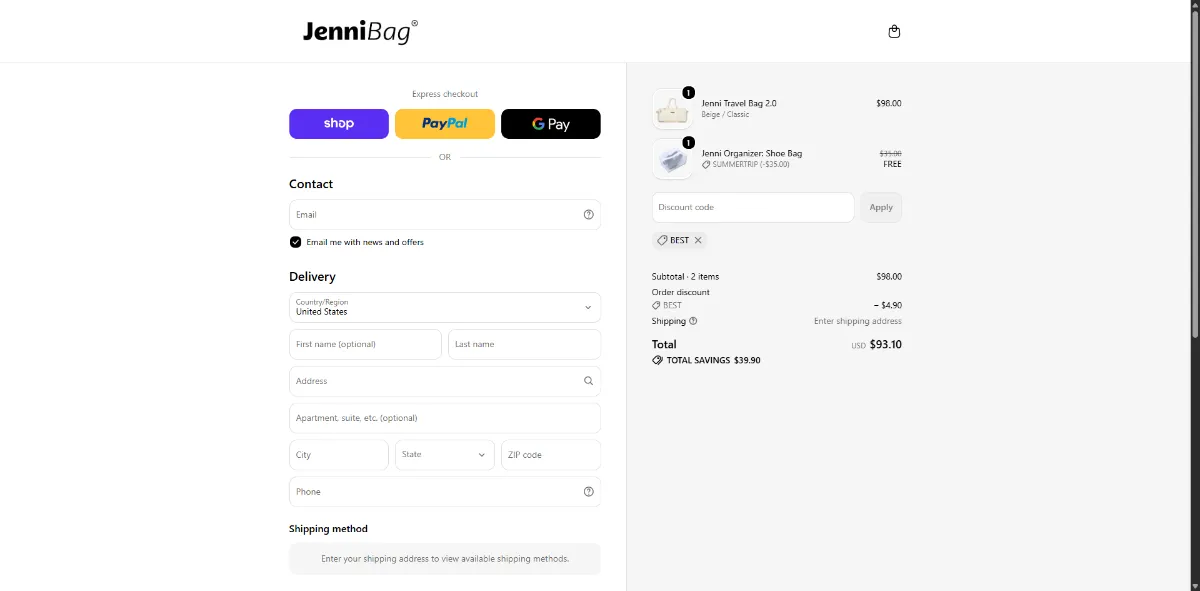The image size is (1200, 591).
Task: Choose PayPal express checkout
Action: click(445, 124)
